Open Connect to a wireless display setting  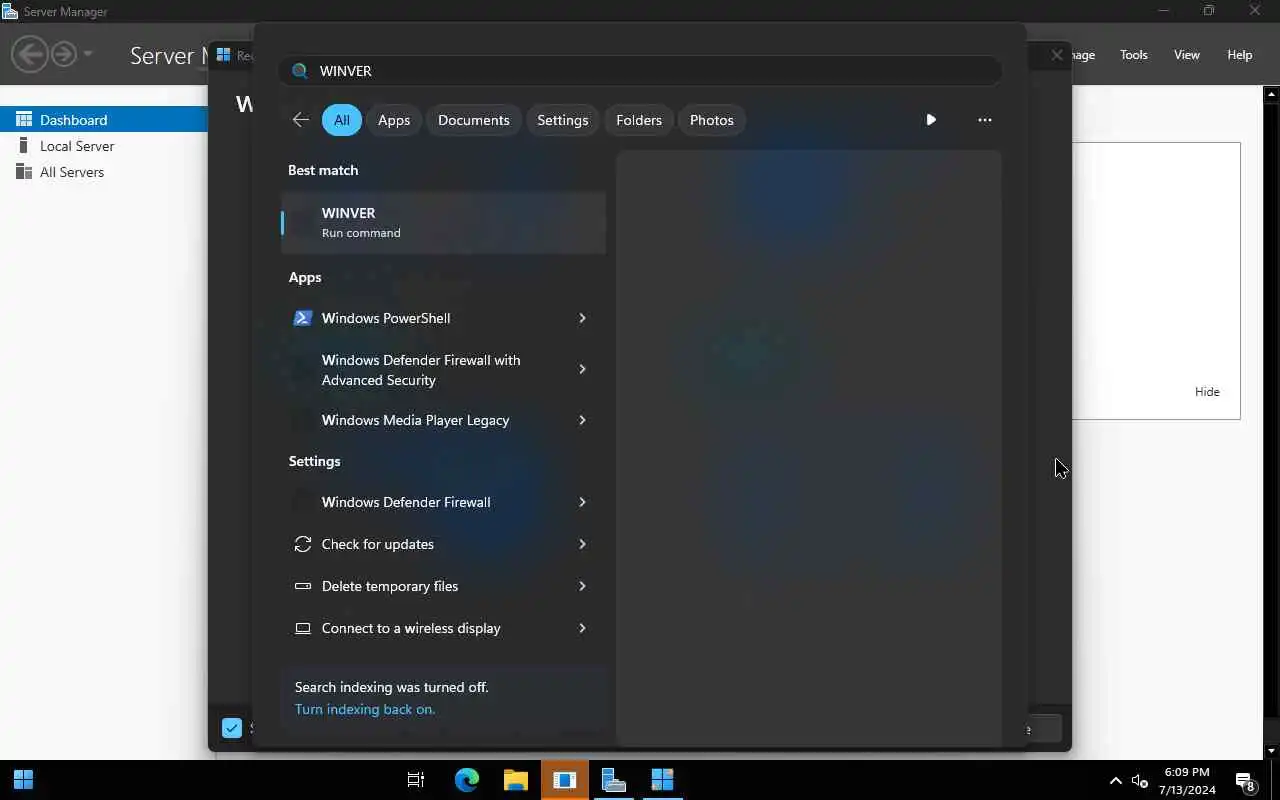pyautogui.click(x=428, y=628)
